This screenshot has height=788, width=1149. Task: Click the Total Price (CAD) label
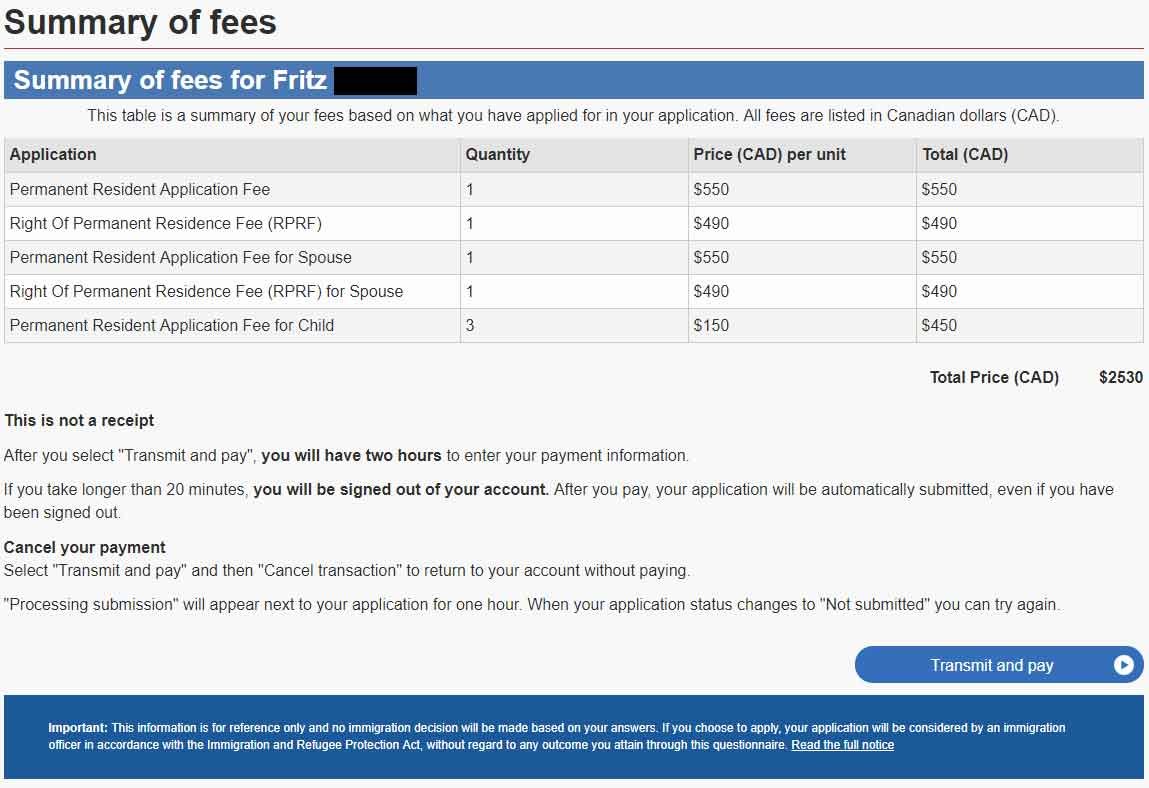[994, 377]
